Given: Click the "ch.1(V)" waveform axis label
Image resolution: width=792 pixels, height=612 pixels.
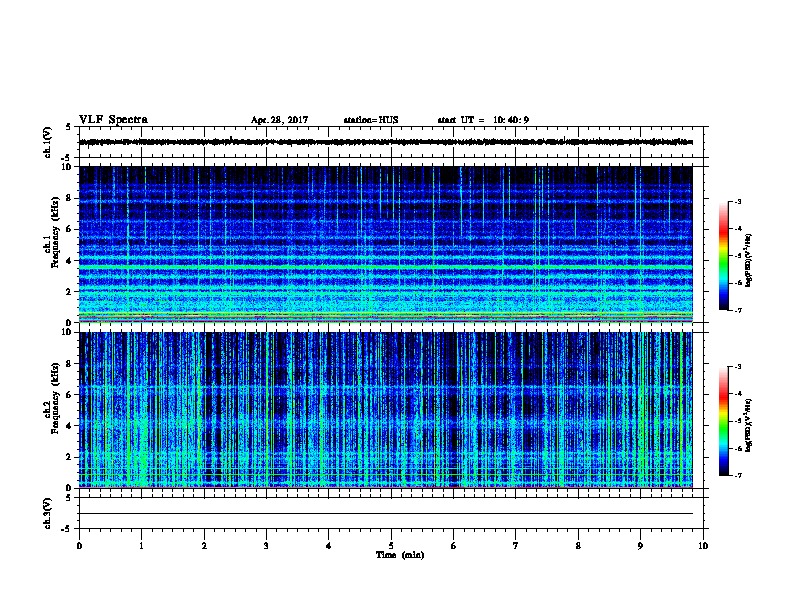Looking at the screenshot, I should tap(48, 142).
